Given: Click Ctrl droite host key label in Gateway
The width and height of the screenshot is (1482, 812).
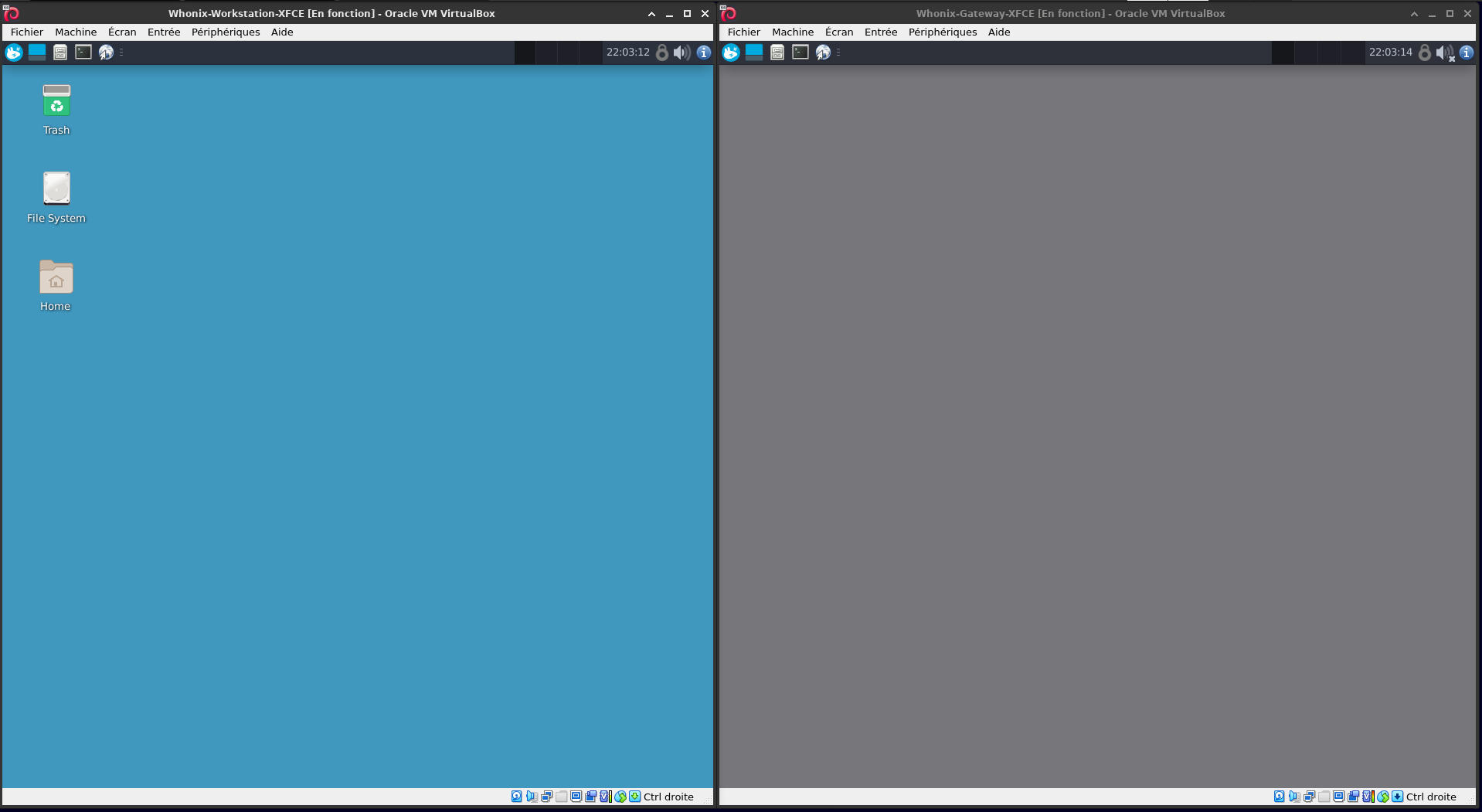Looking at the screenshot, I should 1431,797.
